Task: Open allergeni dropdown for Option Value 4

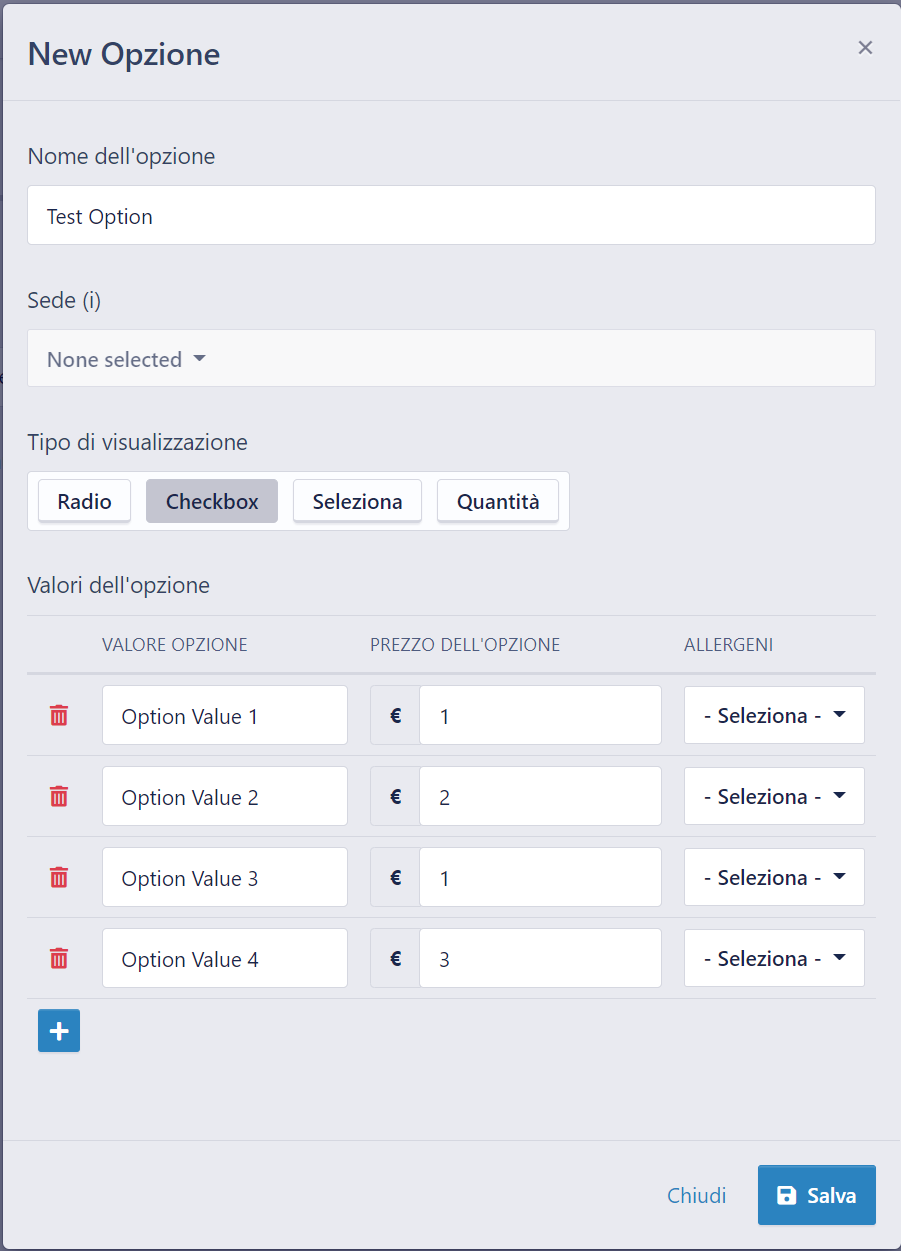Action: tap(774, 958)
